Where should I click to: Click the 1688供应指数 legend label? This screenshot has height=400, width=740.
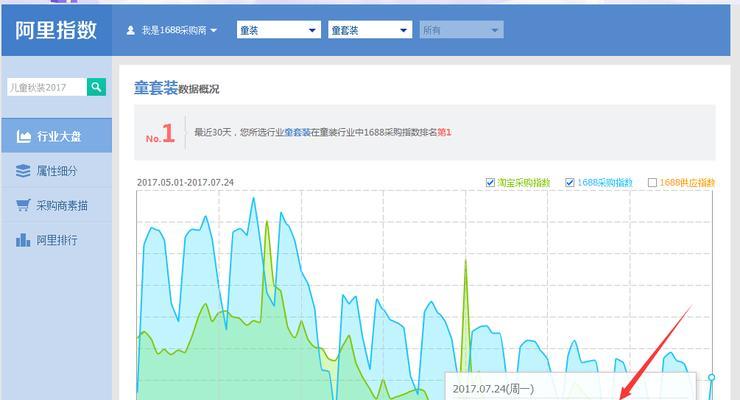(x=687, y=183)
